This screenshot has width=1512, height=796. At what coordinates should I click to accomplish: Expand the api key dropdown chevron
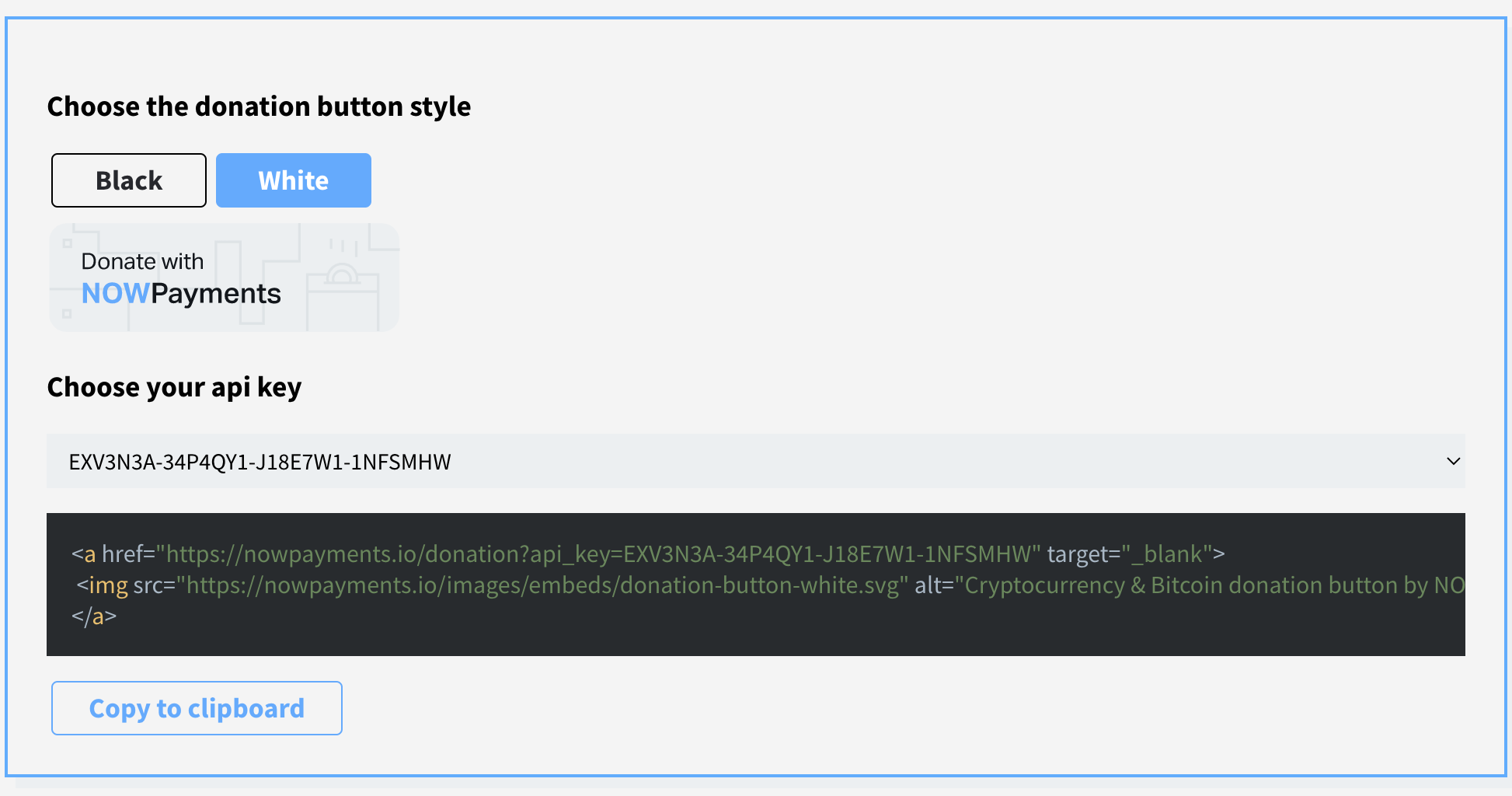[1453, 461]
